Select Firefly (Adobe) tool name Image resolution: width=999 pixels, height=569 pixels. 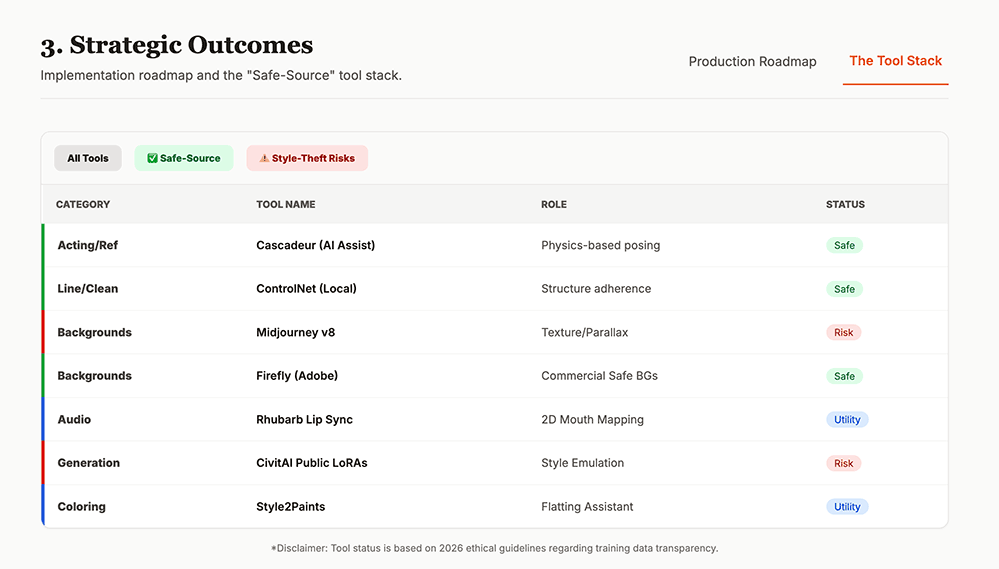point(297,376)
